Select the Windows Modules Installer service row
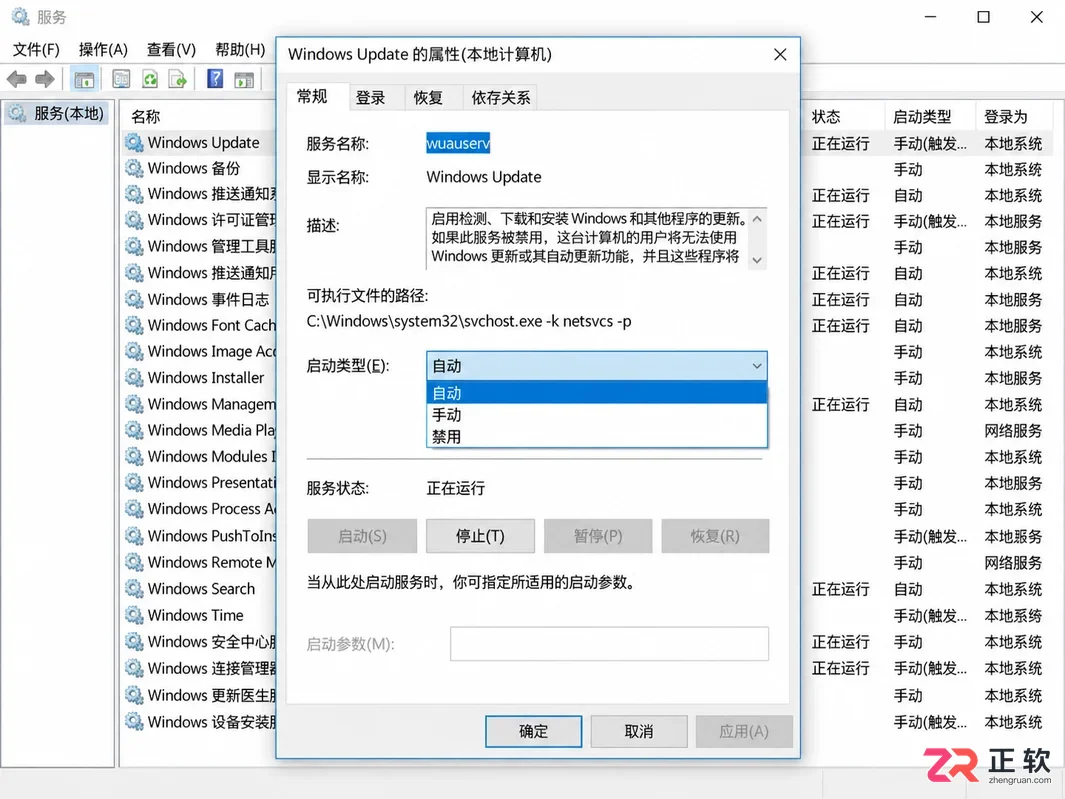 tap(200, 457)
